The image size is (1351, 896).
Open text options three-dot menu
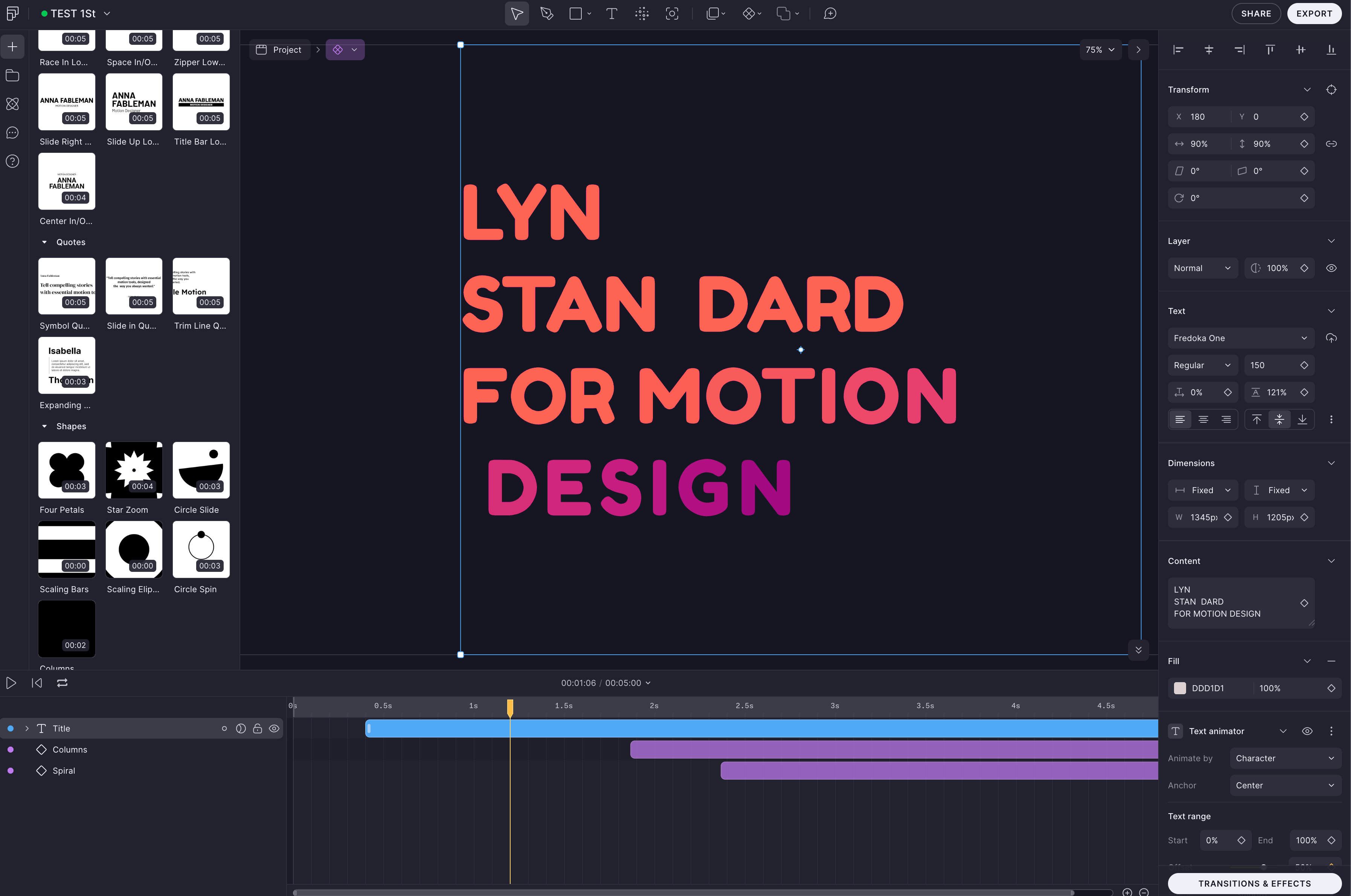coord(1331,419)
